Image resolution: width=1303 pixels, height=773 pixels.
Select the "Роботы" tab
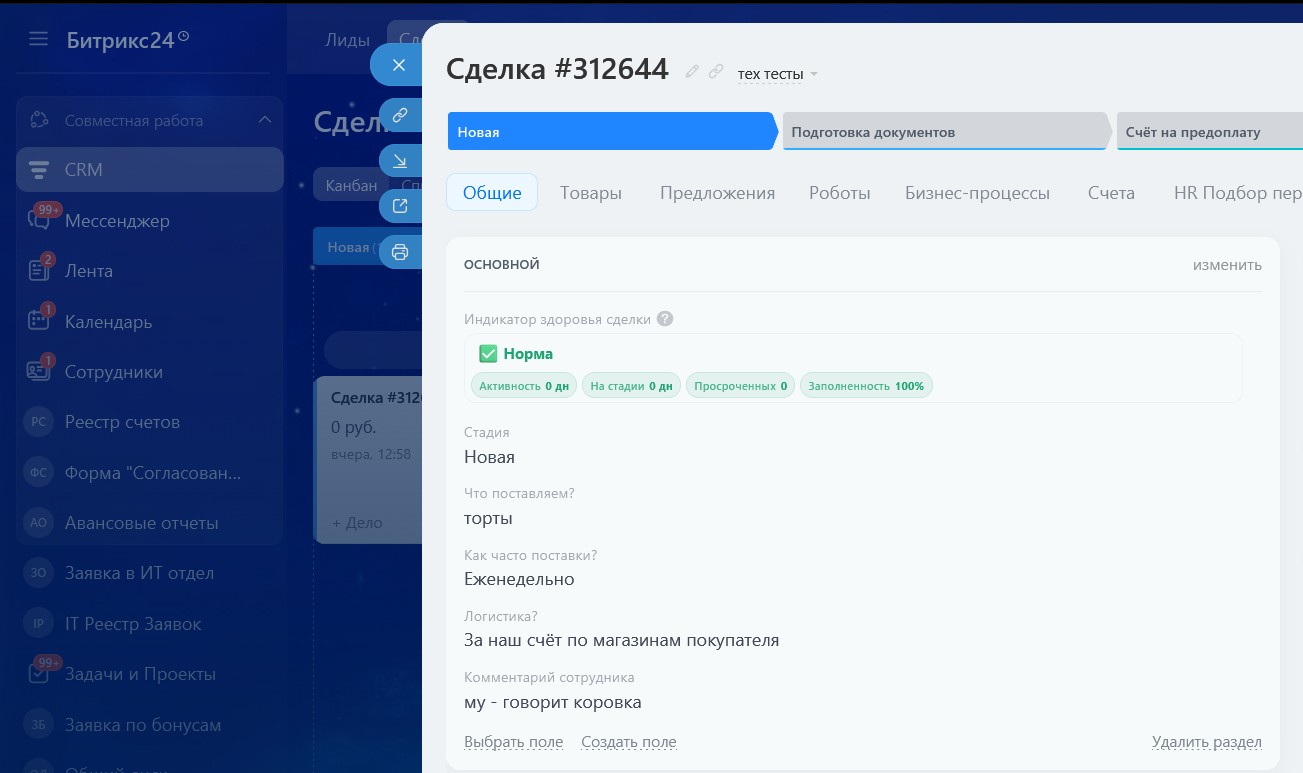(x=839, y=193)
